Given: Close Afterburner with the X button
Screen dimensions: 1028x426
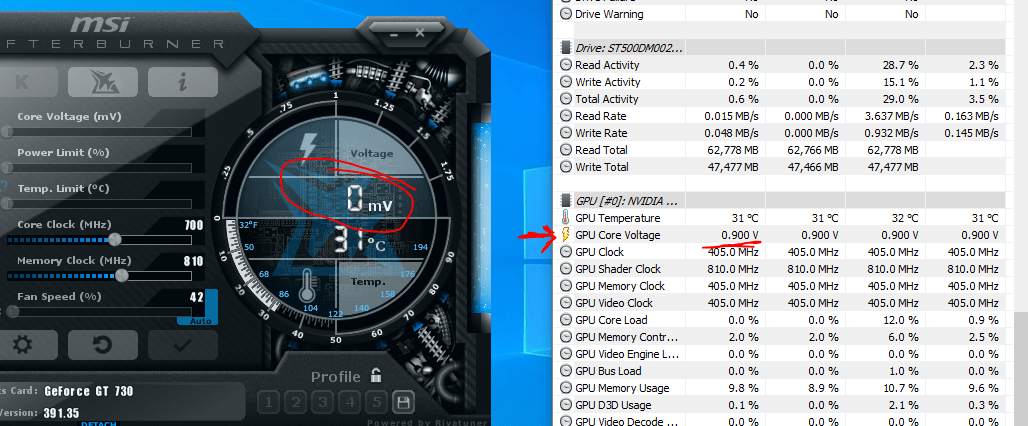Looking at the screenshot, I should [420, 31].
